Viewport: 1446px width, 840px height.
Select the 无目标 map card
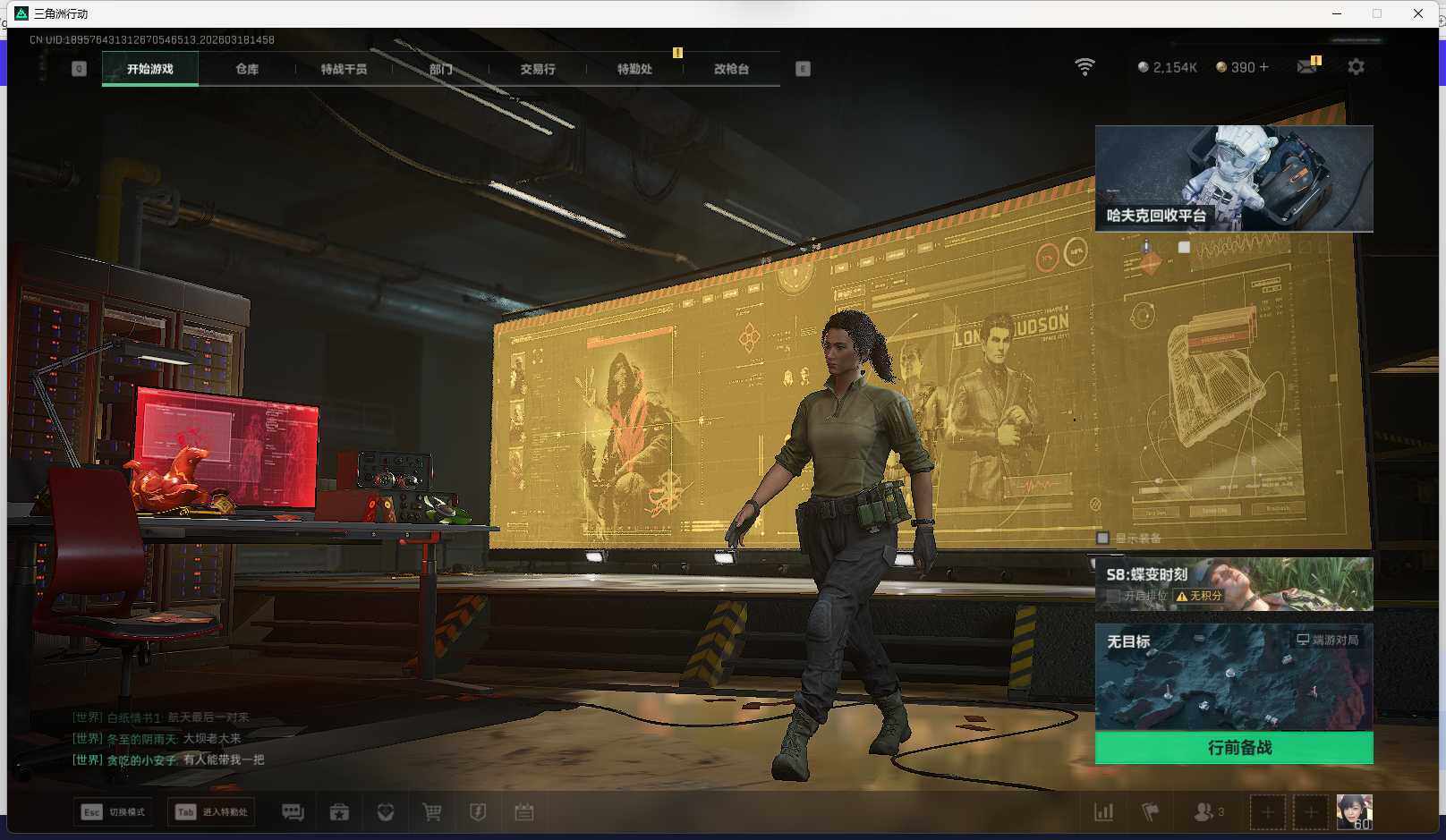[1234, 677]
